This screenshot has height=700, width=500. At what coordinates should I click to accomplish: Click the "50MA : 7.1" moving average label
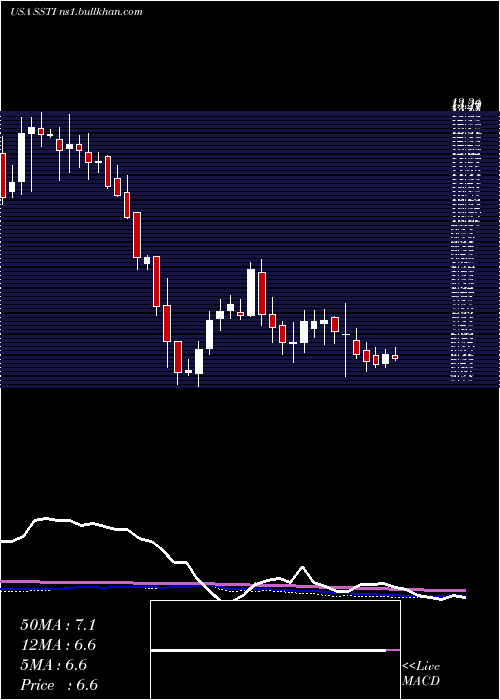[58, 625]
